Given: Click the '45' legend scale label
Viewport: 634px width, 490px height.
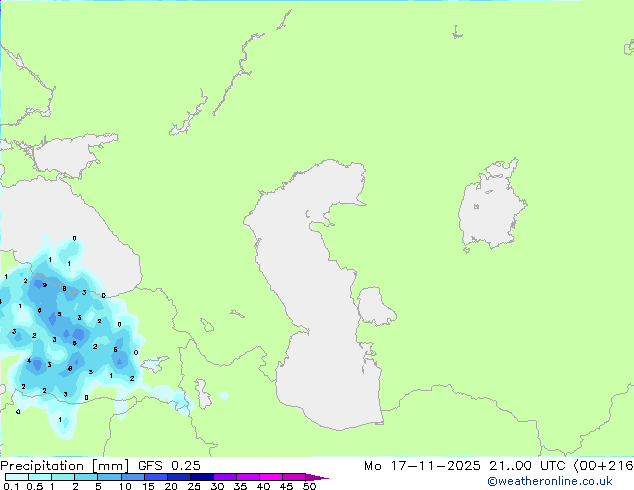Looking at the screenshot, I should (x=286, y=486).
